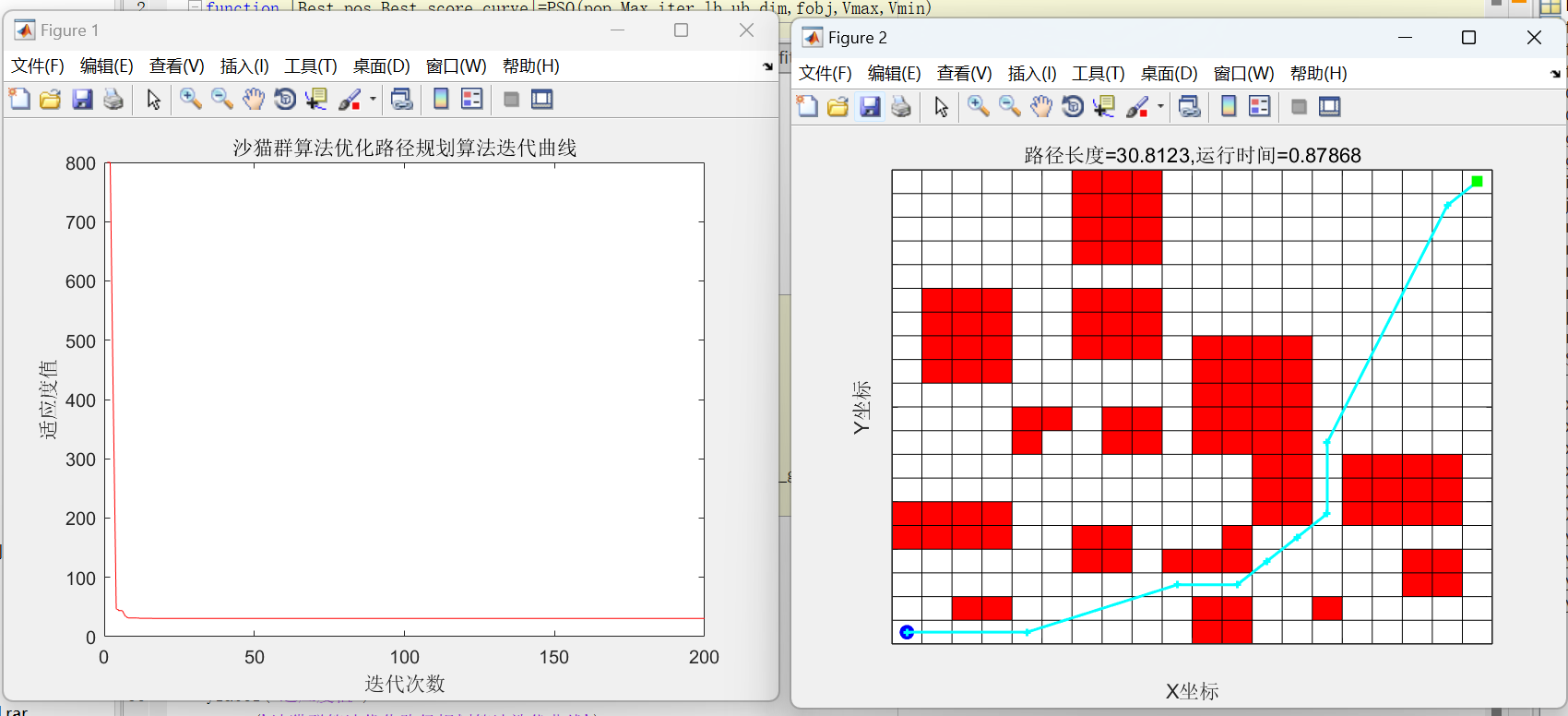Open the brush dropdown arrow in Figure 2
The width and height of the screenshot is (1568, 716).
[1160, 107]
